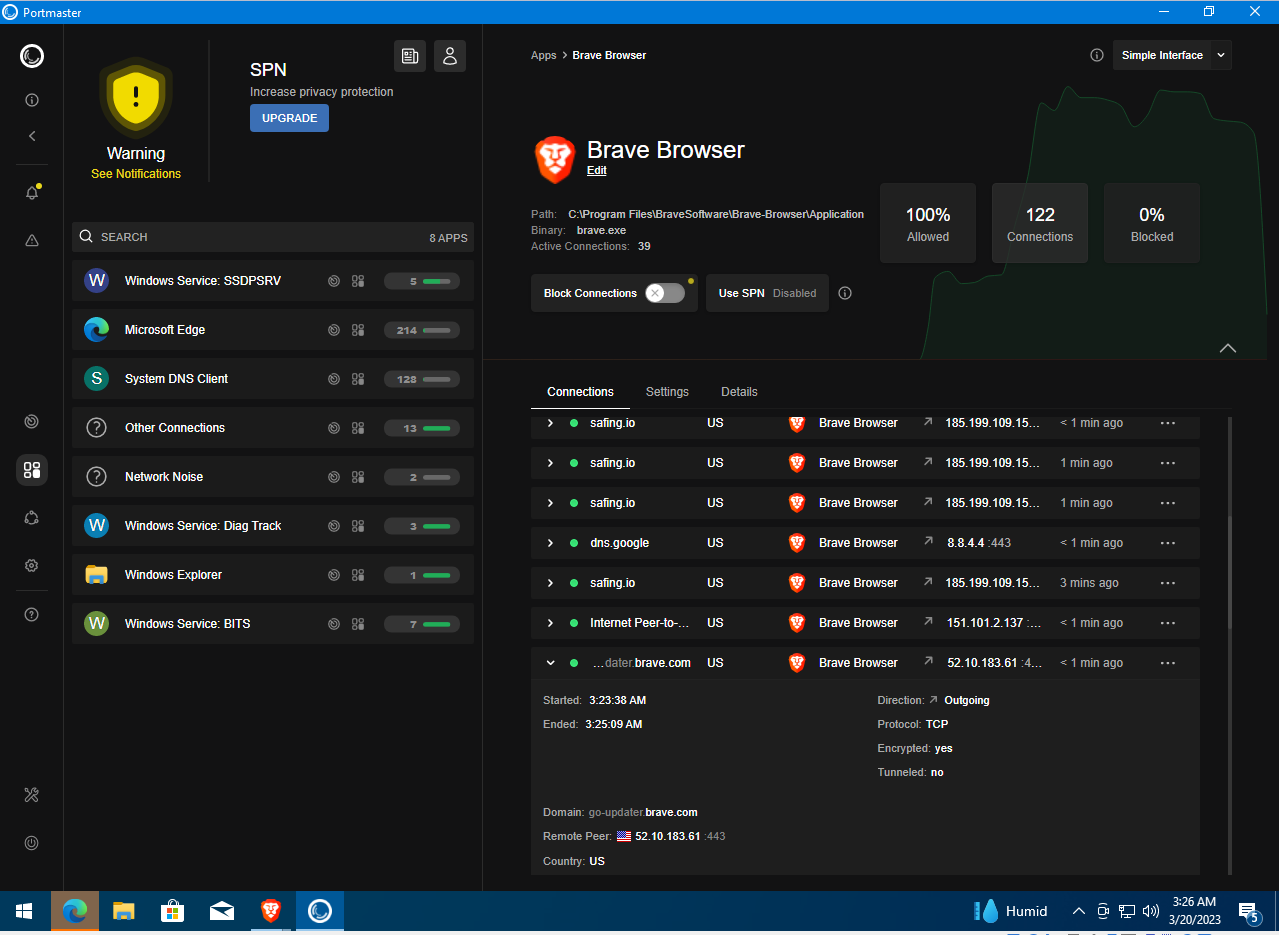Go to Apps in the breadcrumb
The height and width of the screenshot is (935, 1279).
click(x=544, y=55)
